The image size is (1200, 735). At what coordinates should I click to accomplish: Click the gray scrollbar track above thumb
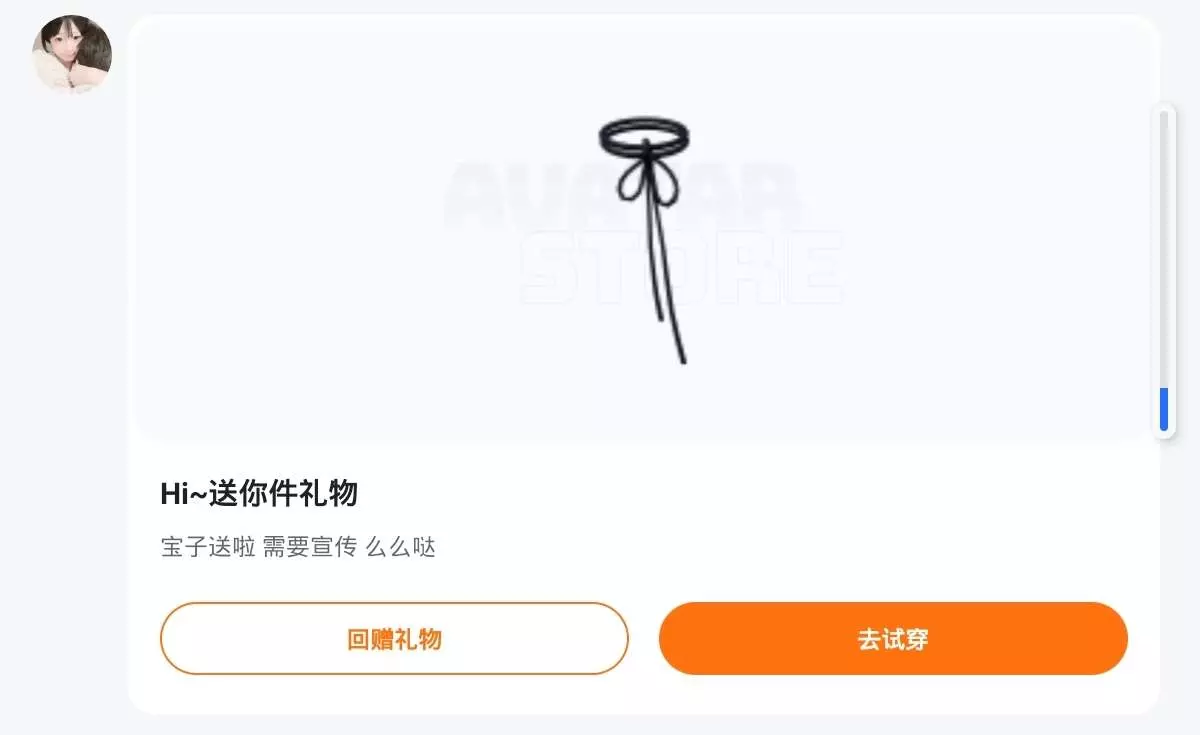point(1164,248)
